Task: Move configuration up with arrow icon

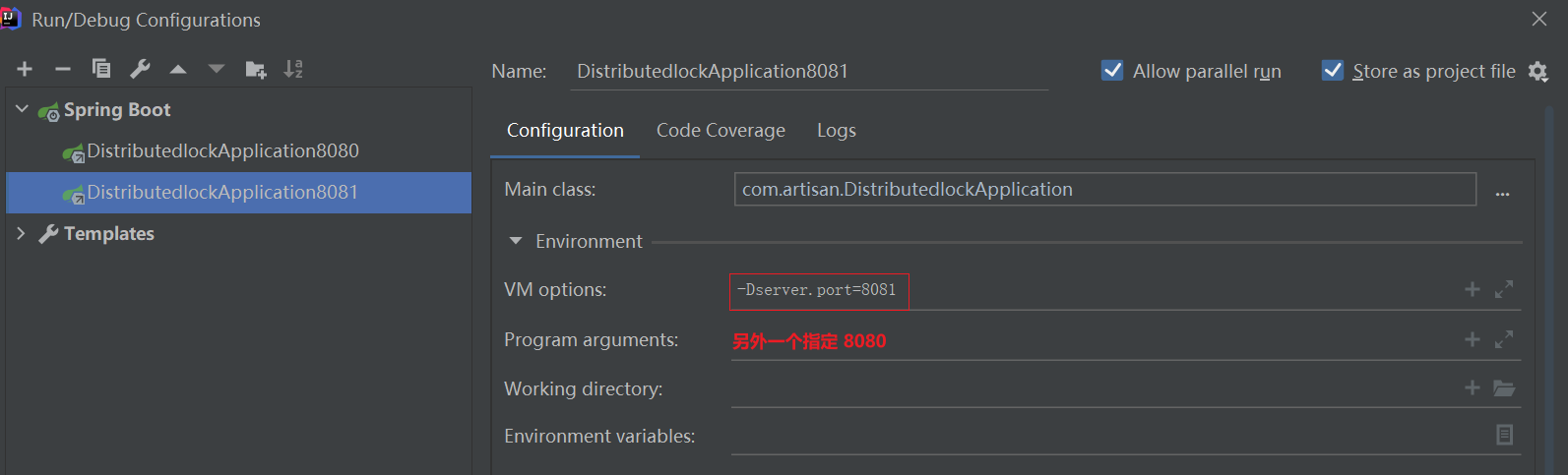Action: coord(178,69)
